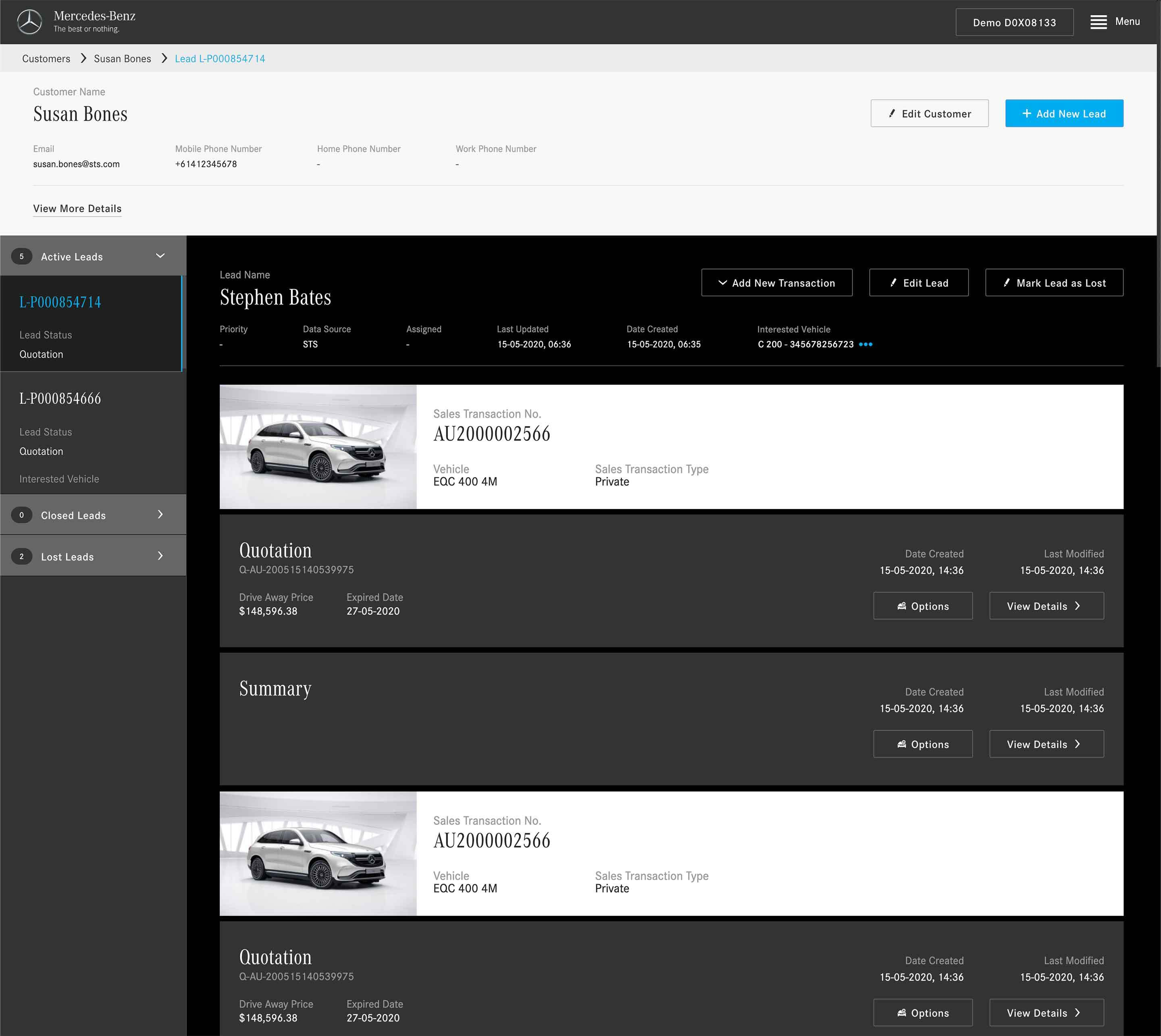Click Demo D0X08133 button
This screenshot has height=1036, width=1161.
click(x=1014, y=22)
